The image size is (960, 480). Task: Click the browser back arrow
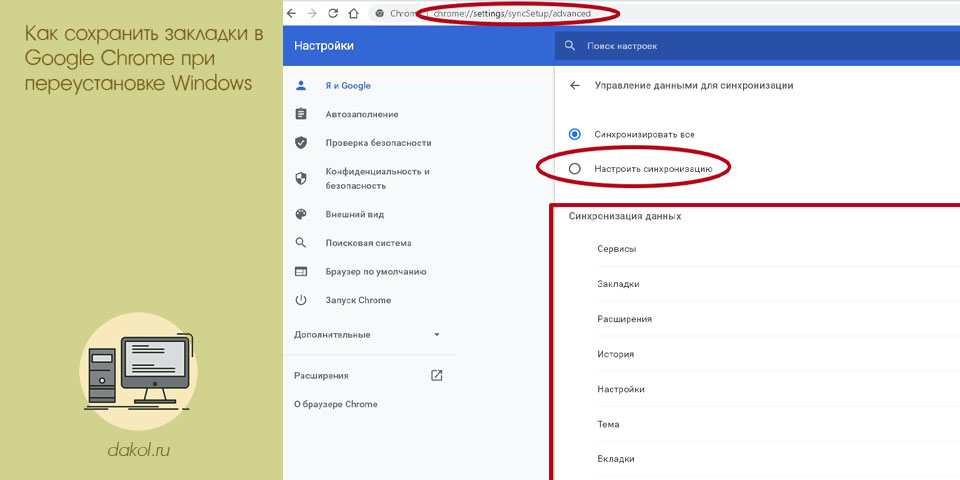point(291,13)
